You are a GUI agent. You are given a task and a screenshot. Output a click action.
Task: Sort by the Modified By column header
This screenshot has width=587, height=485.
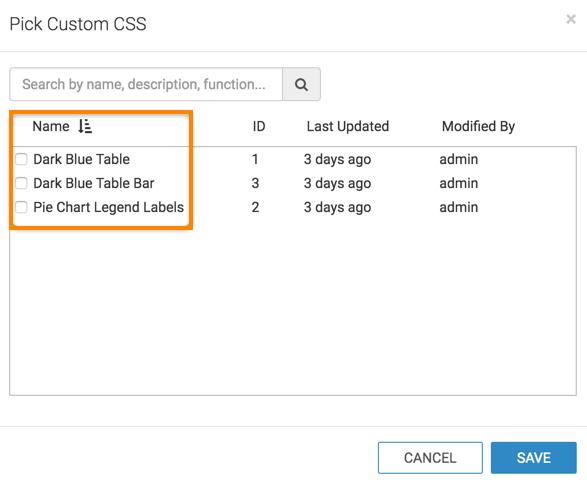pos(478,127)
